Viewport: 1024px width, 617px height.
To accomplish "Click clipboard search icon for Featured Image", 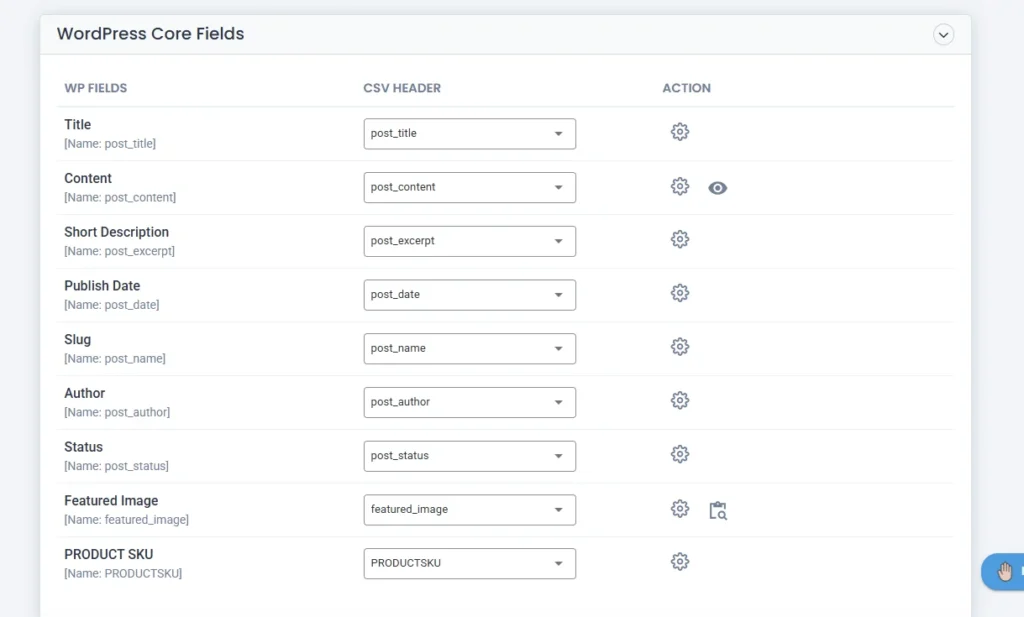I will click(x=718, y=511).
